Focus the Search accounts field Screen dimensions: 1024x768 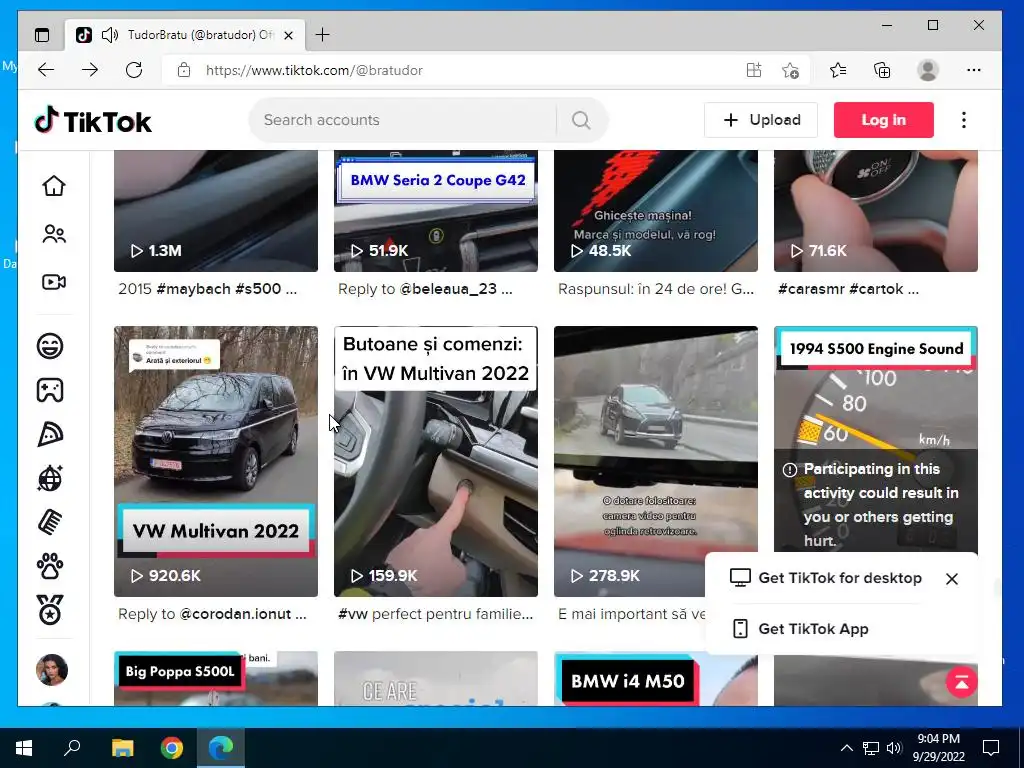pyautogui.click(x=405, y=120)
